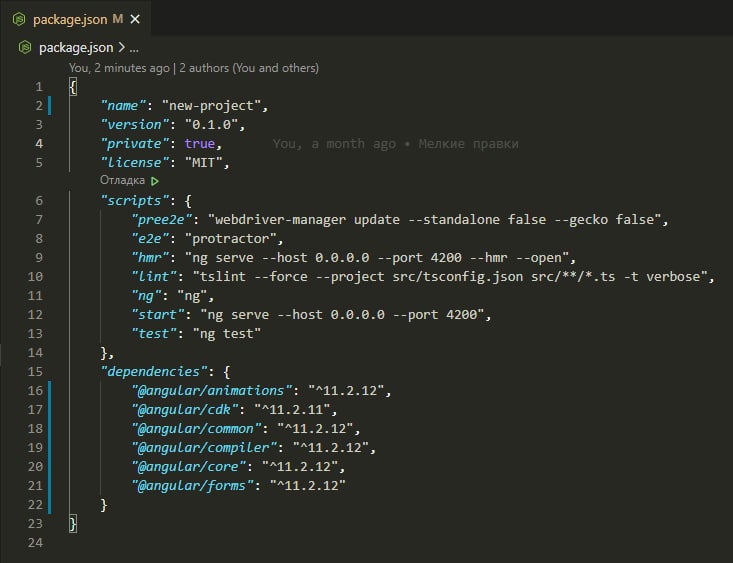Click the closing brace on line 23
Image resolution: width=733 pixels, height=563 pixels.
point(73,524)
